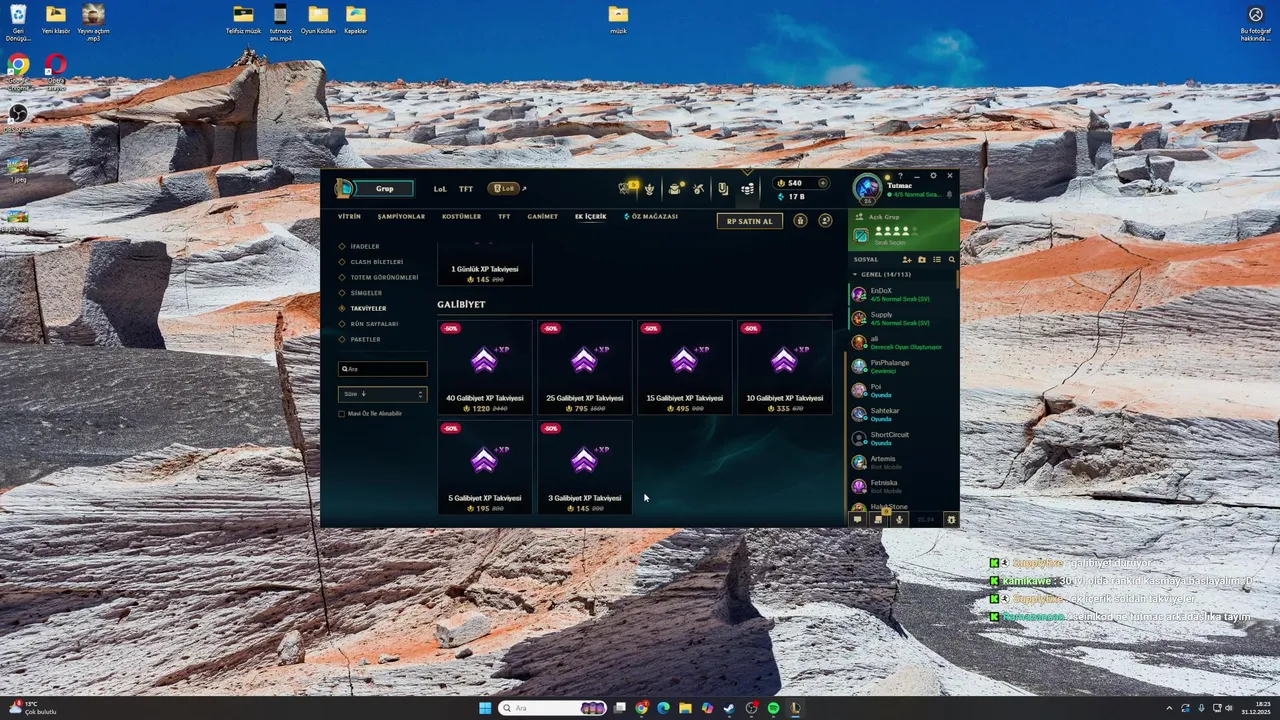1280x720 pixels.
Task: Select the 5 Galibiyet XP Takviyesi card
Action: [x=484, y=467]
